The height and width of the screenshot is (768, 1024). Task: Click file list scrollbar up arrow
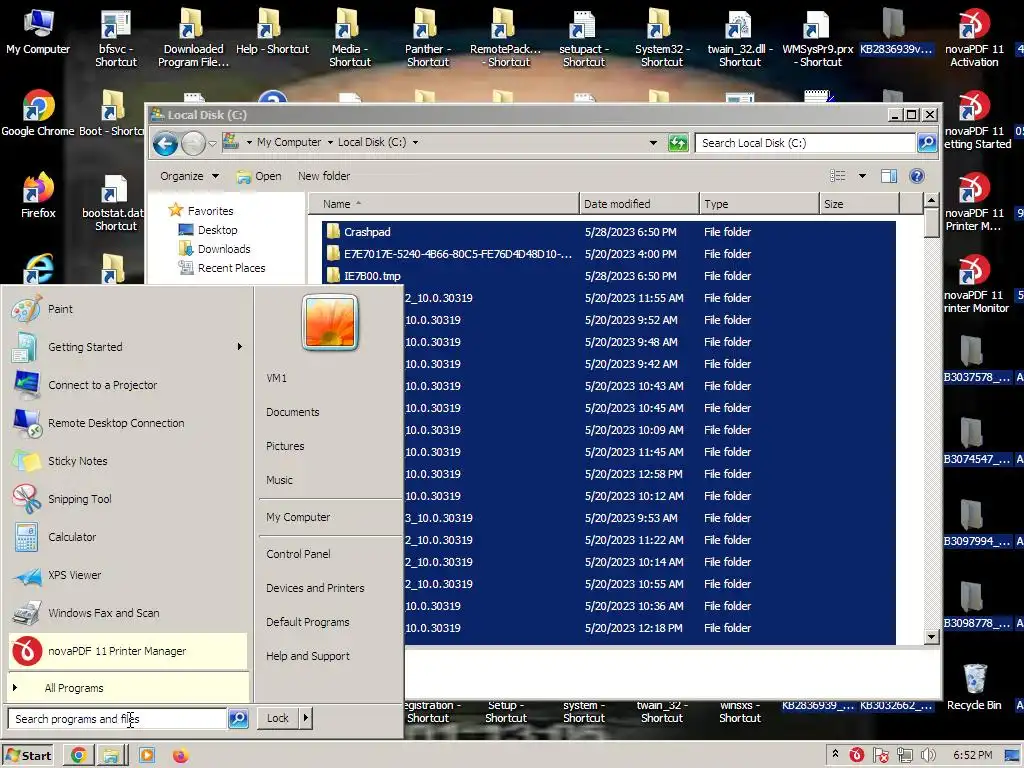(932, 200)
